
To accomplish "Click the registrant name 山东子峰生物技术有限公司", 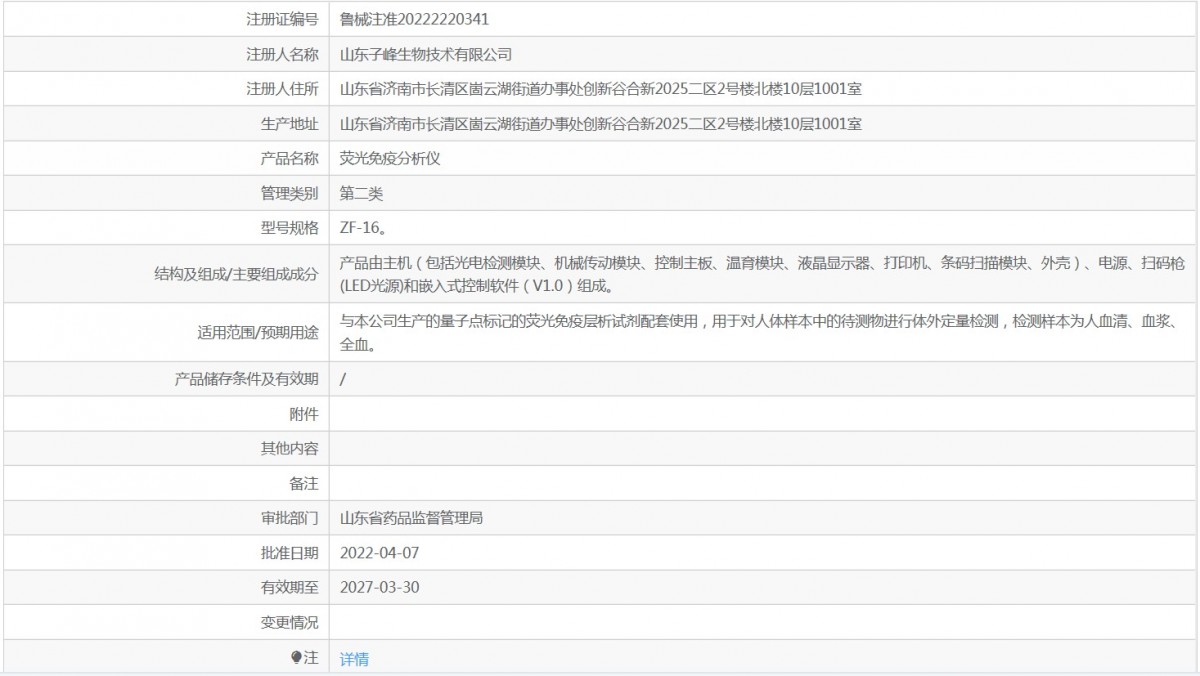I will (x=426, y=54).
